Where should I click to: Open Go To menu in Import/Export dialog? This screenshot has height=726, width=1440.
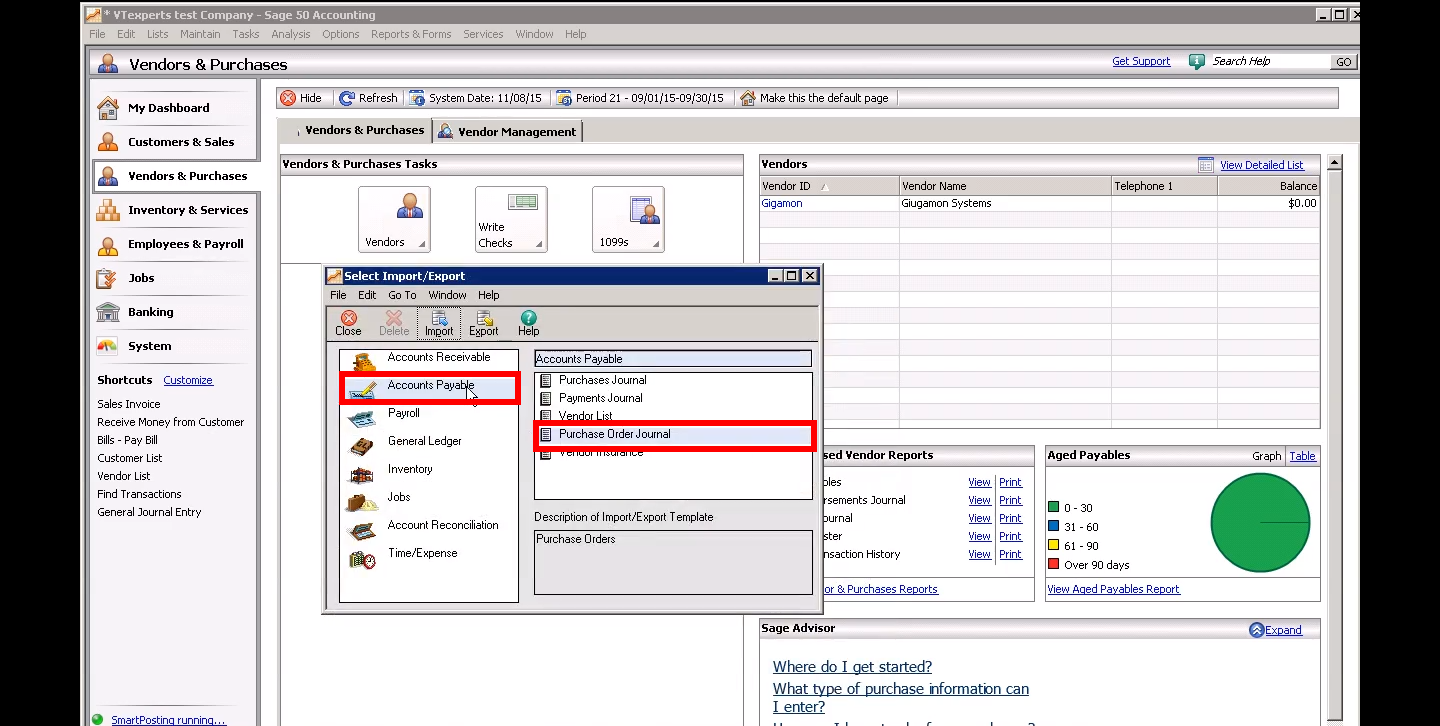click(402, 295)
